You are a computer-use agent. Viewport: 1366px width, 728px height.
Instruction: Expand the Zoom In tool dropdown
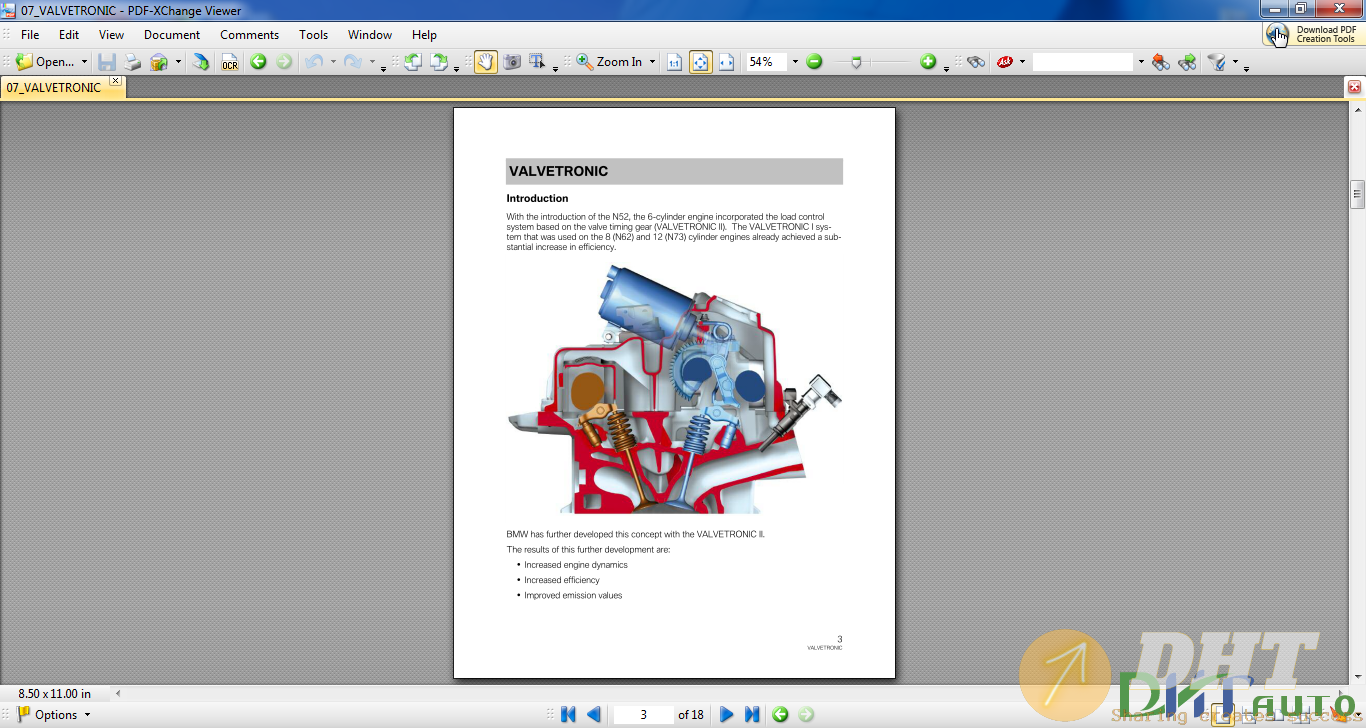pos(652,62)
